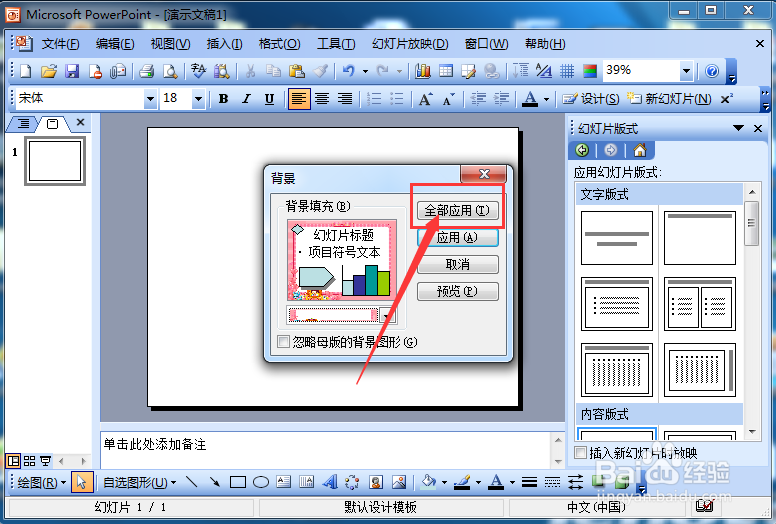Screen dimensions: 776x524
Task: Open the File menu
Action: coord(60,44)
